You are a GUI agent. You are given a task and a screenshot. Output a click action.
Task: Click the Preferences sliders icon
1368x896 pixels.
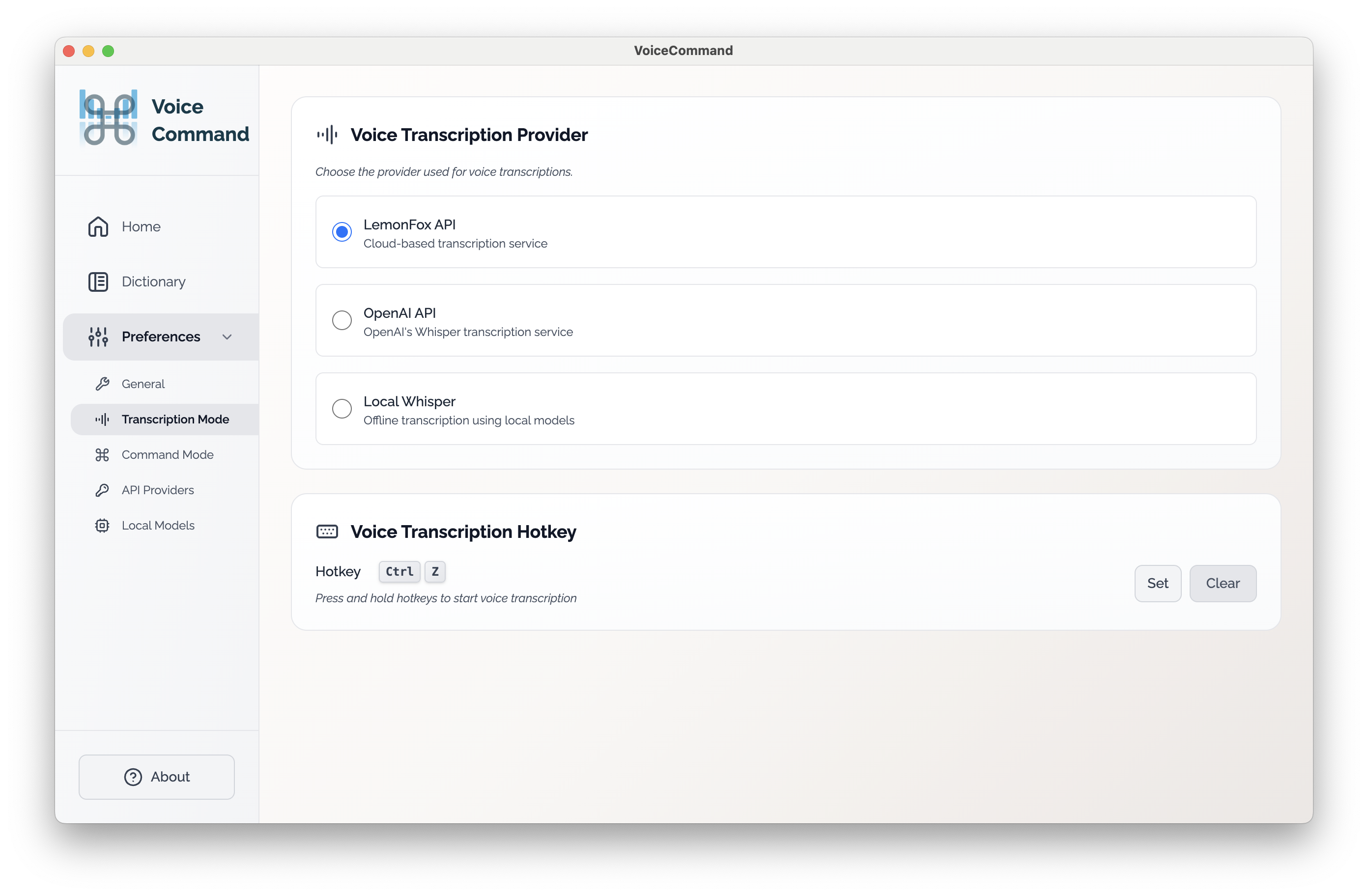pos(98,337)
